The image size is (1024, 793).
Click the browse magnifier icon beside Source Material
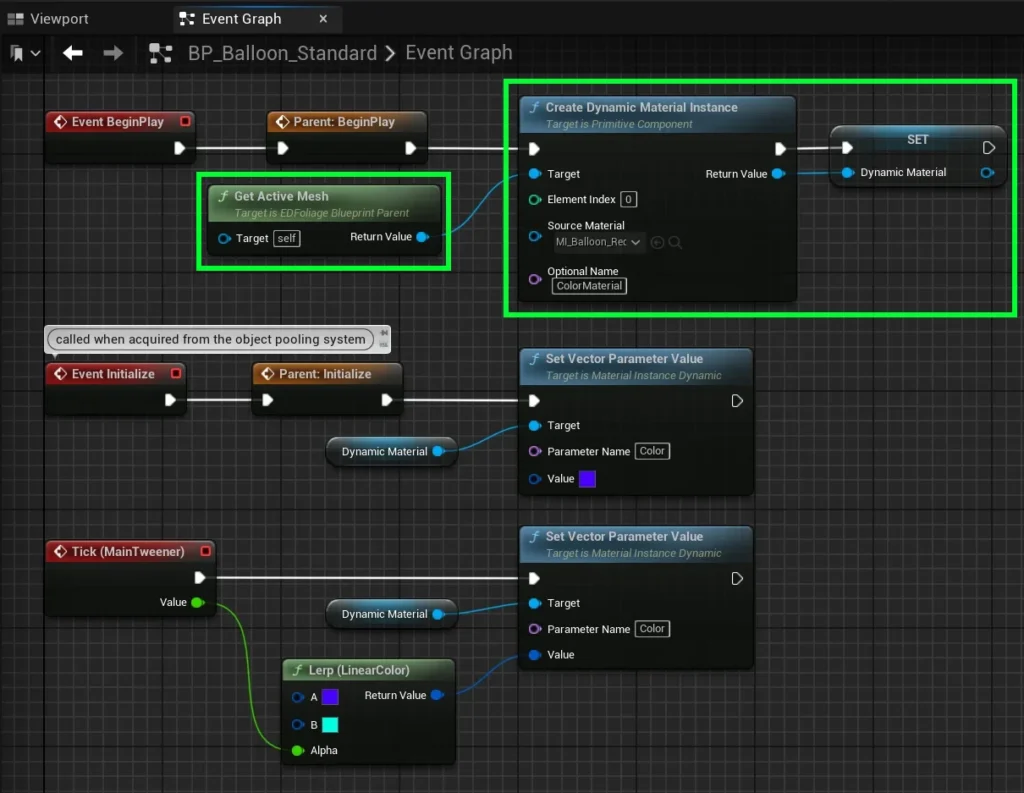click(675, 242)
